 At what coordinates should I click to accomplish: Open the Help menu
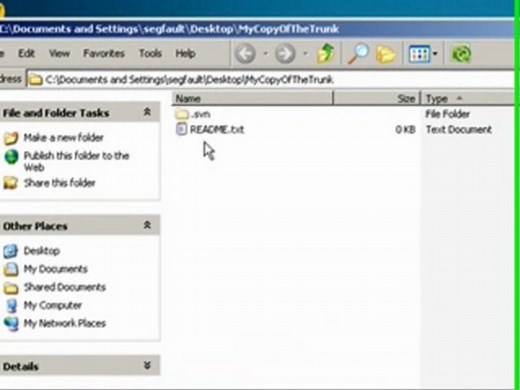coord(185,53)
